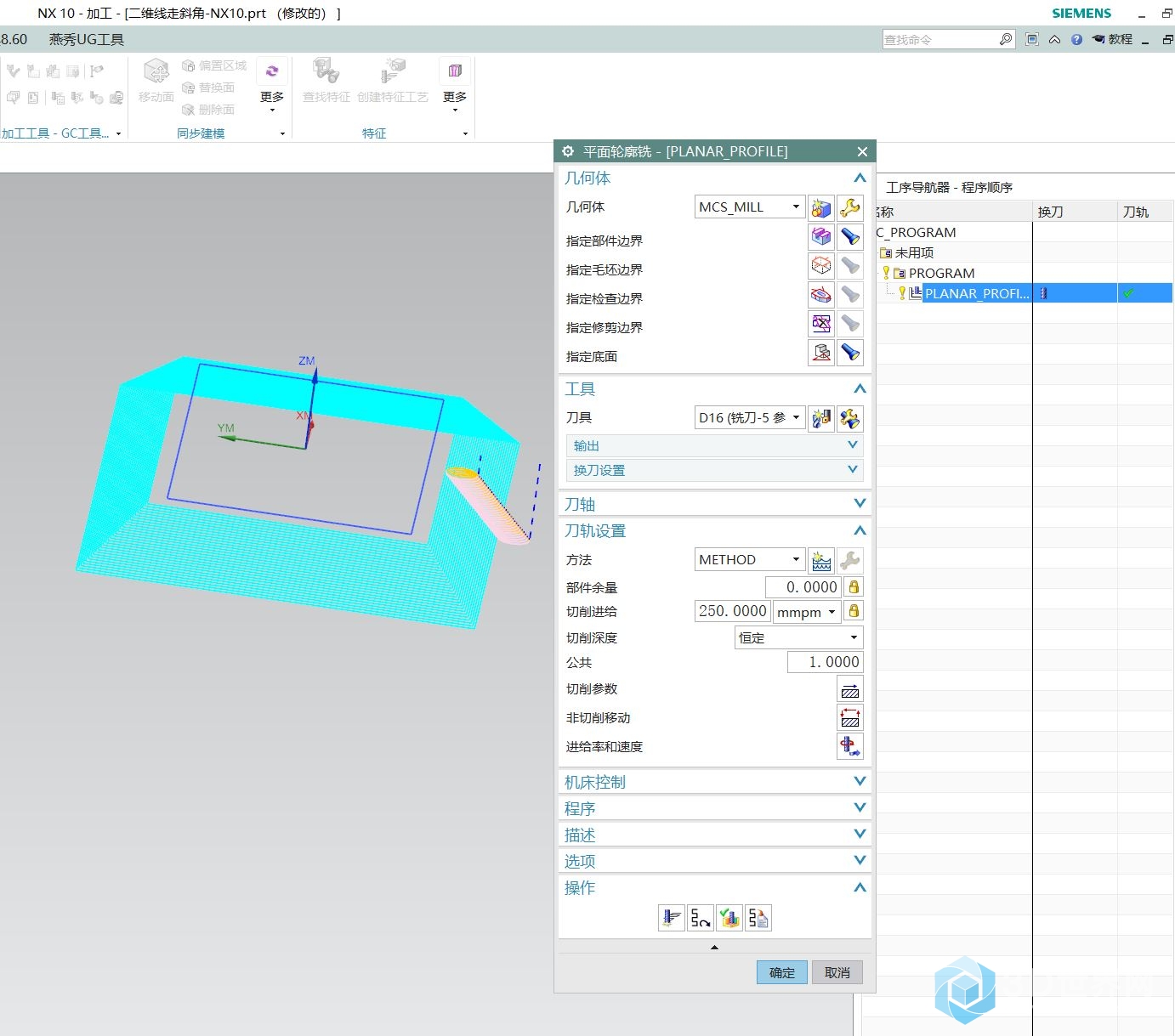Select or edit check boundary (指定检查边界)
Screen dimensions: 1175x1036
[x=821, y=295]
